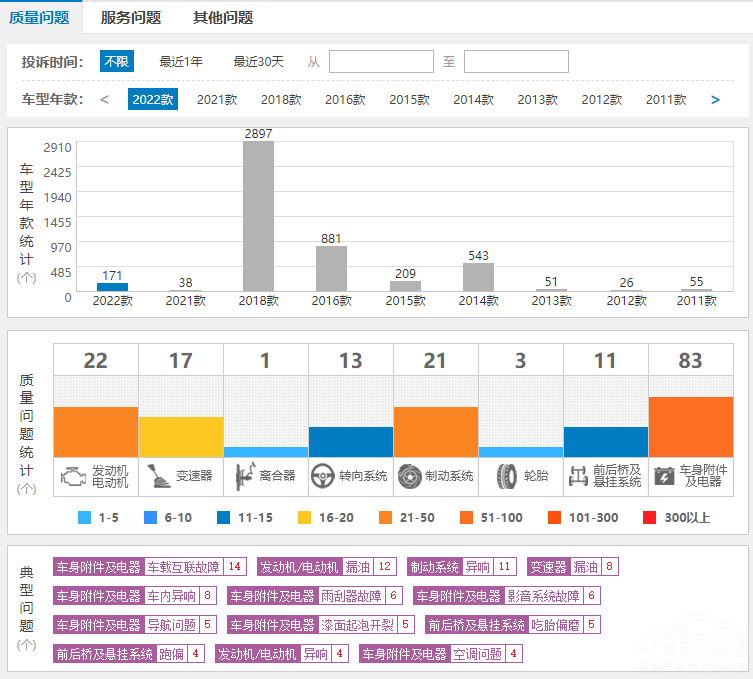The image size is (753, 679).
Task: Choose the 2018款 model year
Action: pos(281,100)
